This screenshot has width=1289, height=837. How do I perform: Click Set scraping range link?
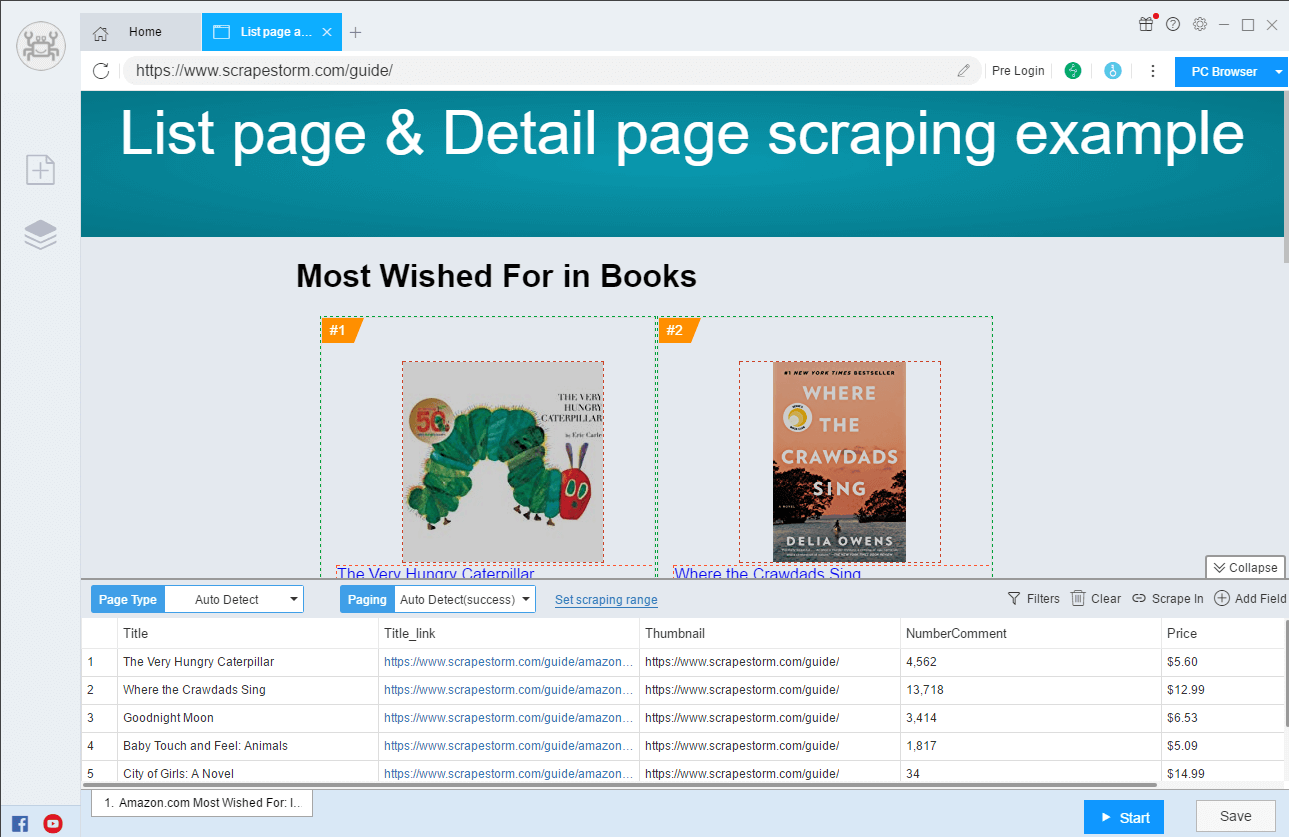pos(606,600)
